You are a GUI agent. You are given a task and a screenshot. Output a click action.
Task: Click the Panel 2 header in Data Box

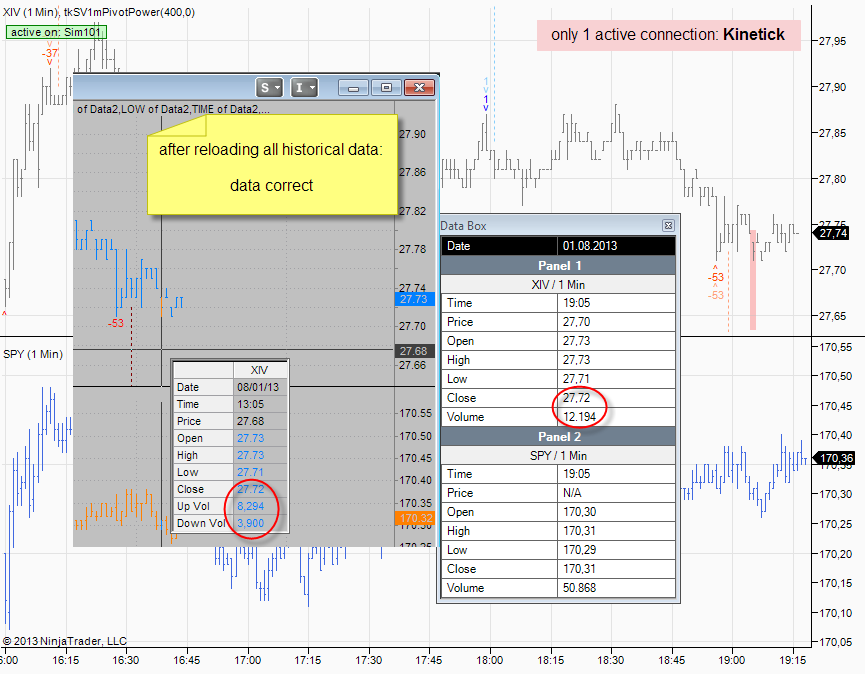[558, 436]
